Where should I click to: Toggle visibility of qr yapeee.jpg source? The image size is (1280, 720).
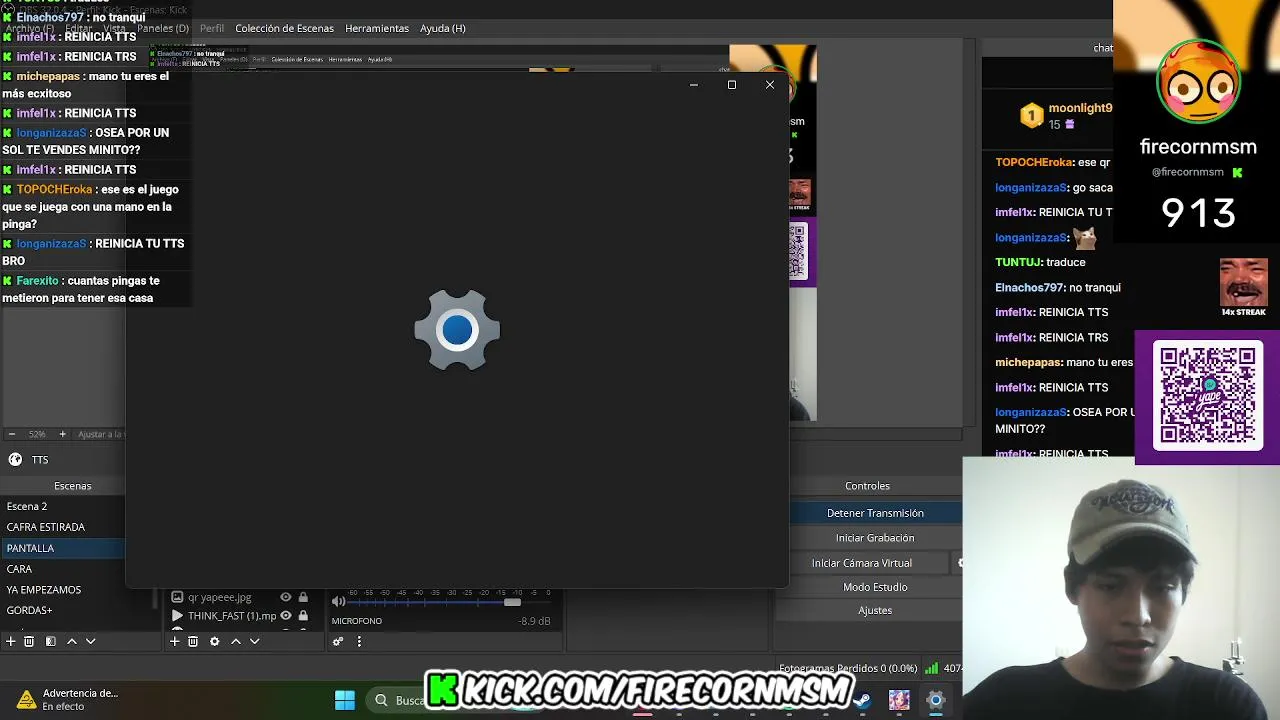pyautogui.click(x=285, y=597)
